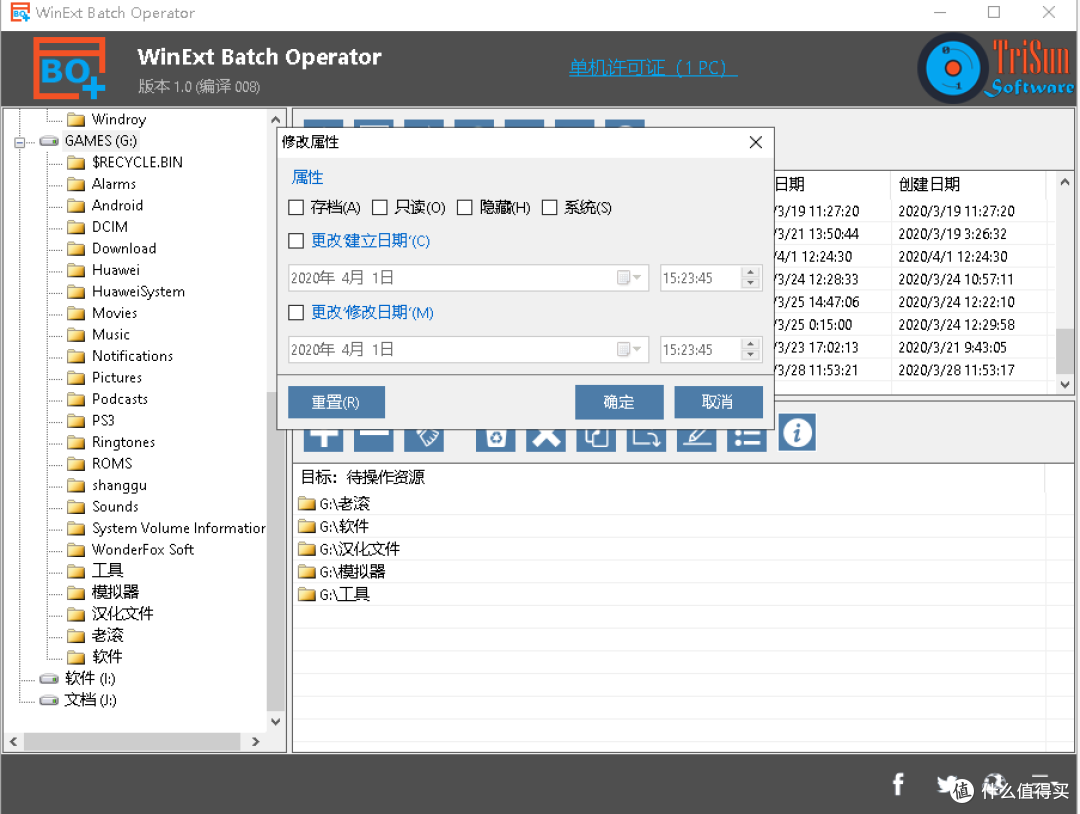This screenshot has width=1080, height=814.
Task: Select G:\汉化文件 in the target list
Action: point(359,549)
